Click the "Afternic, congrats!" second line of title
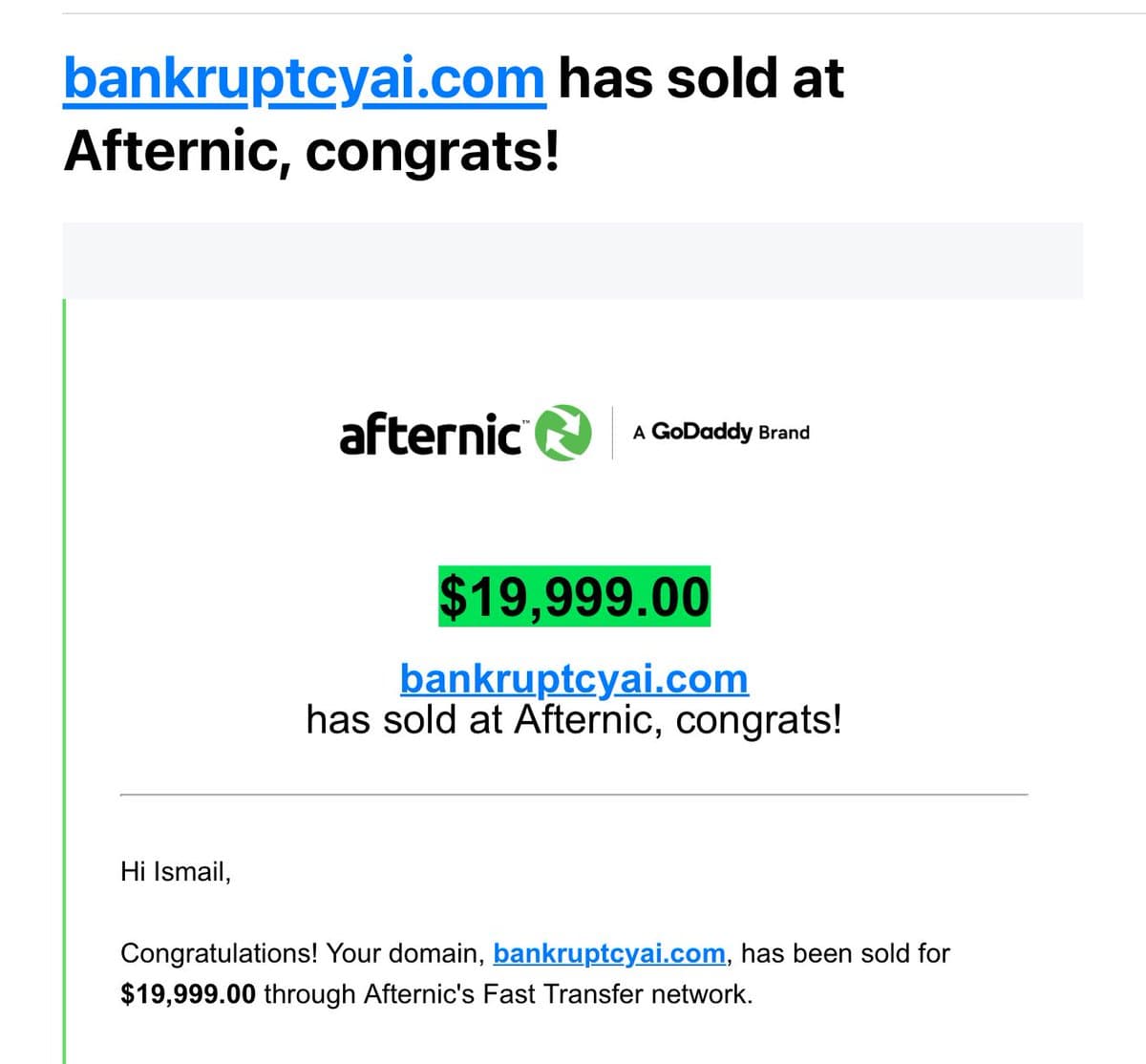 311,152
